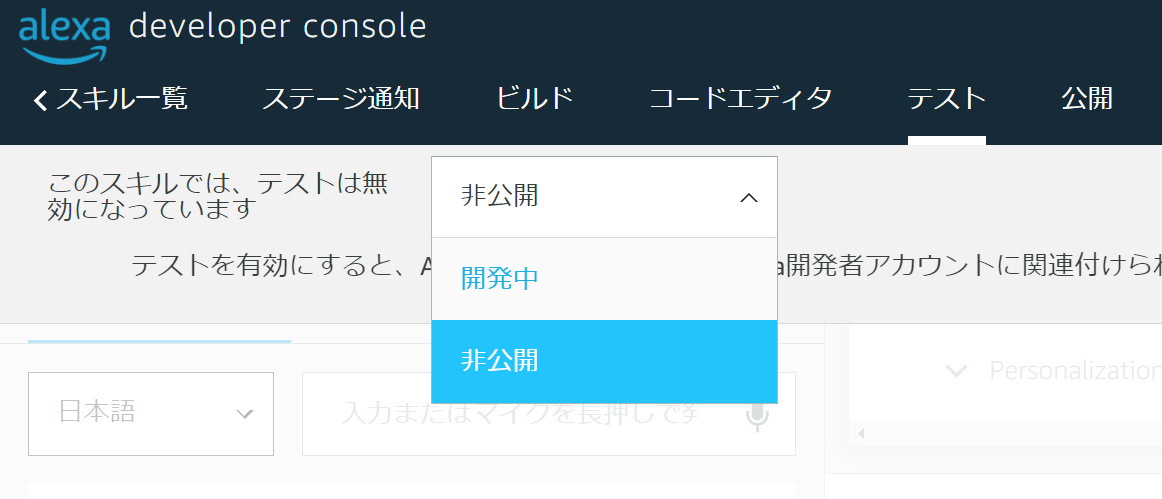Screen dimensions: 1162x499
Task: Choose 開発中 from the dropdown list
Action: [604, 279]
